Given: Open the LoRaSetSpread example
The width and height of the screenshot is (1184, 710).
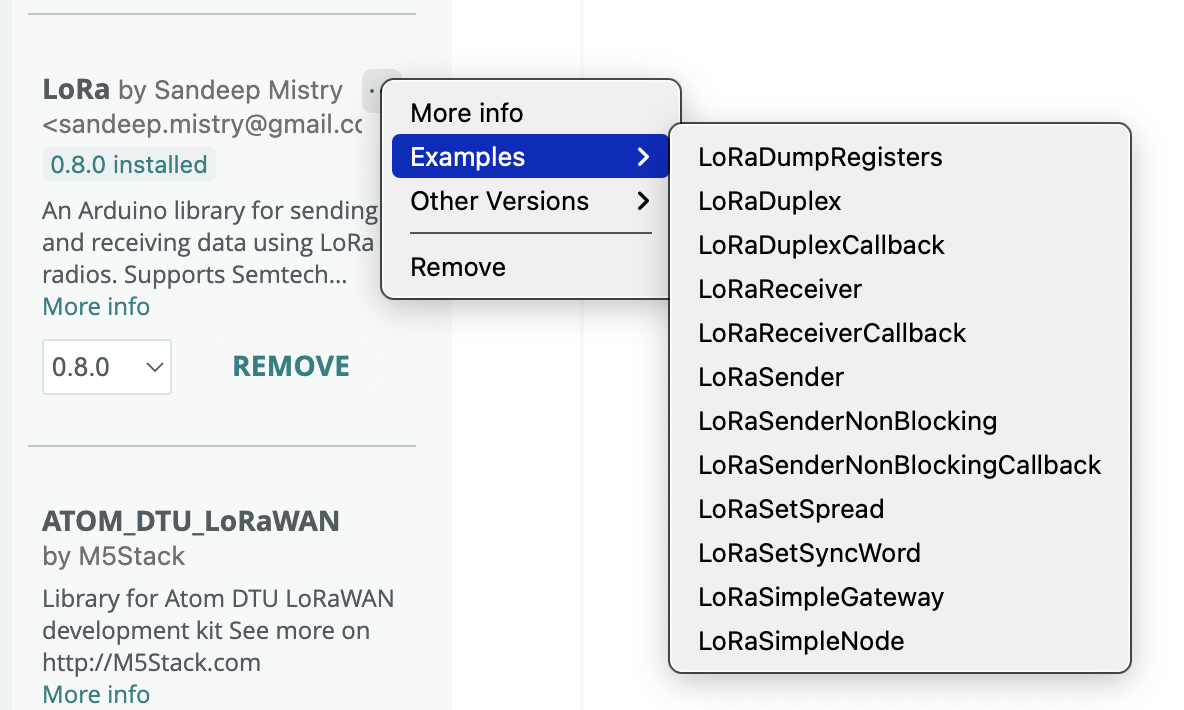Looking at the screenshot, I should tap(899, 509).
